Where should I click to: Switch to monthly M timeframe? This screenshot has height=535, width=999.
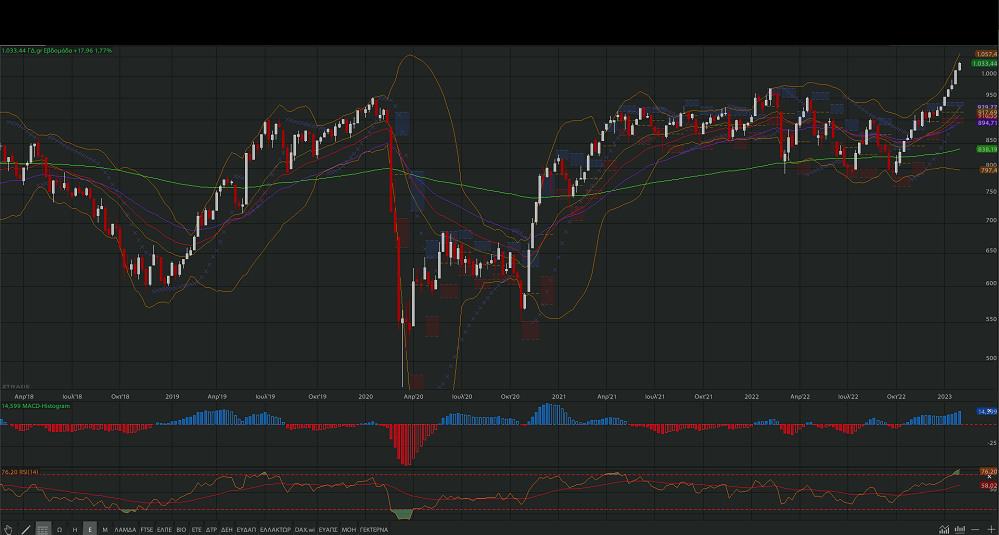pos(105,529)
